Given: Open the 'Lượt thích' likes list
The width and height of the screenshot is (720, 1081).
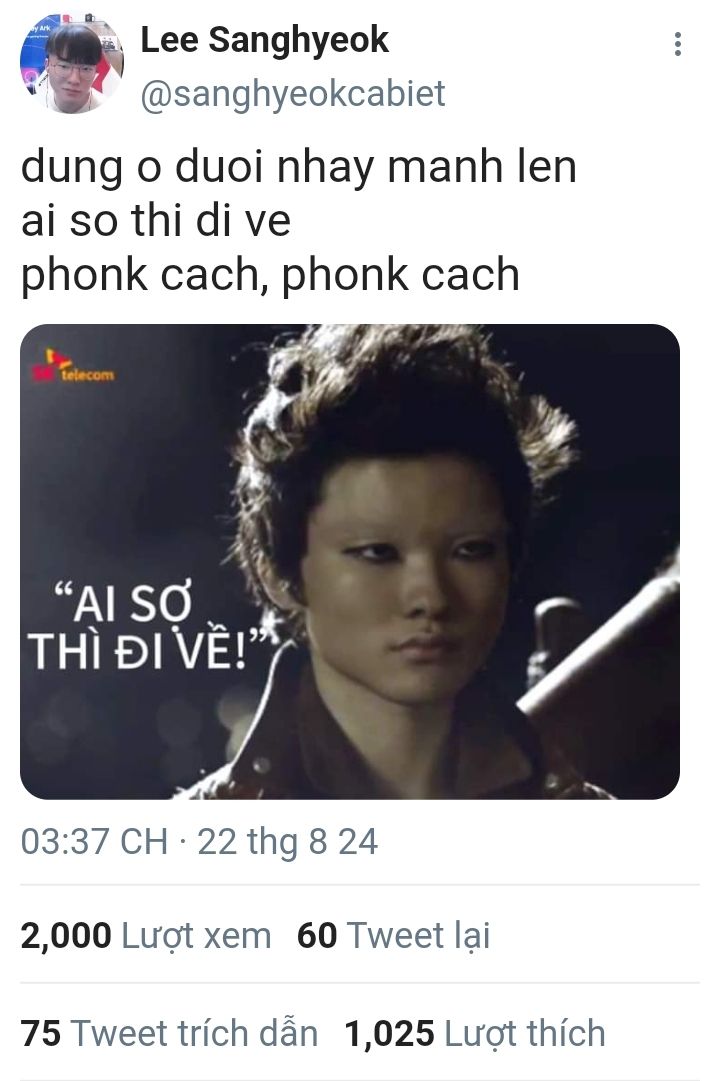Looking at the screenshot, I should [x=525, y=1034].
